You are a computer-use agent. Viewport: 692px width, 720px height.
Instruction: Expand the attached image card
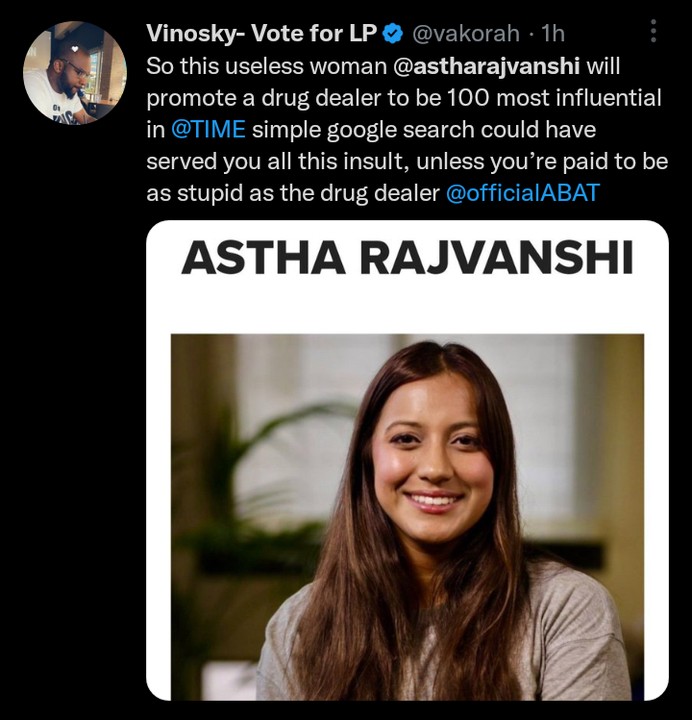point(407,460)
